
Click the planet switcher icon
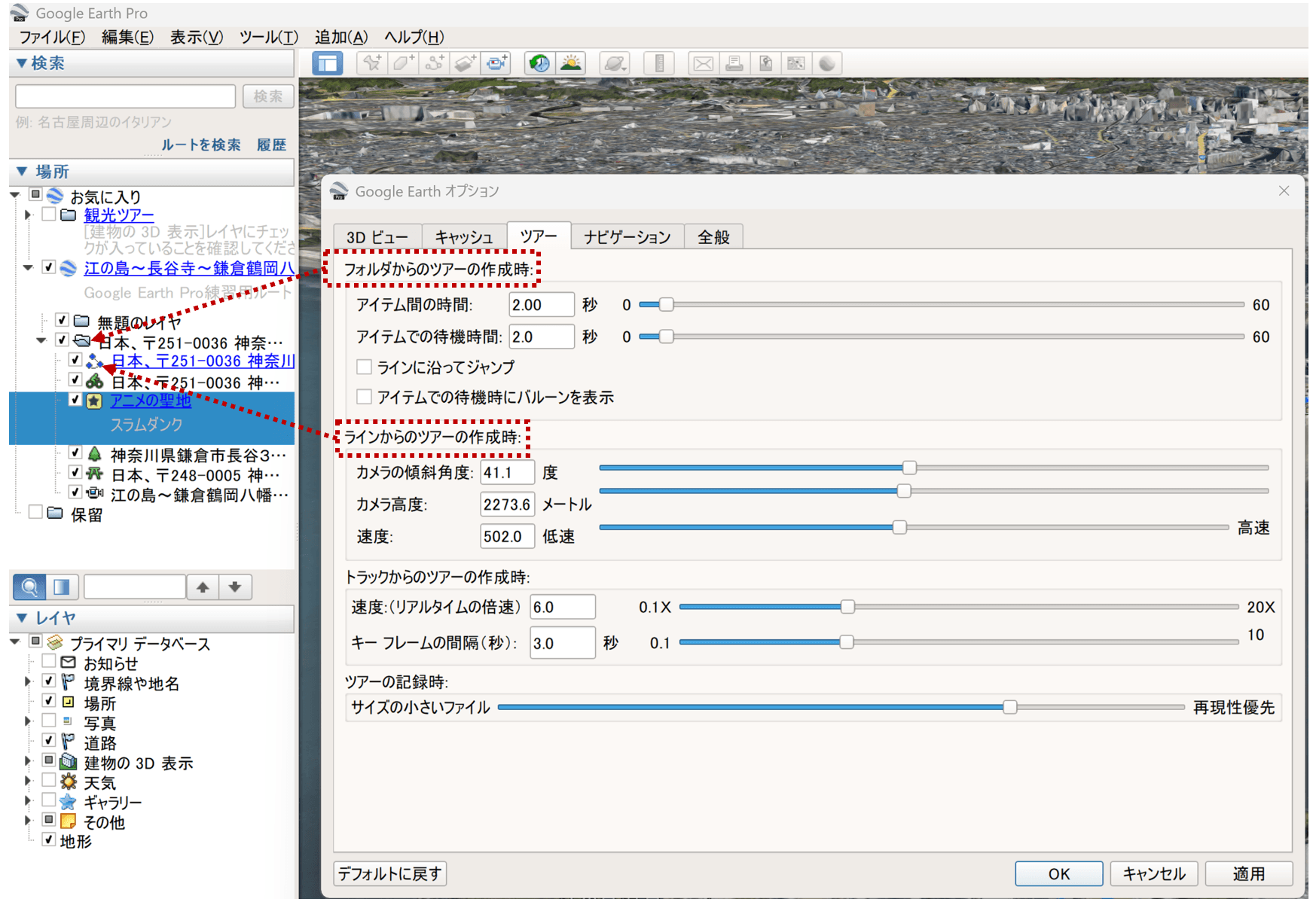point(615,64)
